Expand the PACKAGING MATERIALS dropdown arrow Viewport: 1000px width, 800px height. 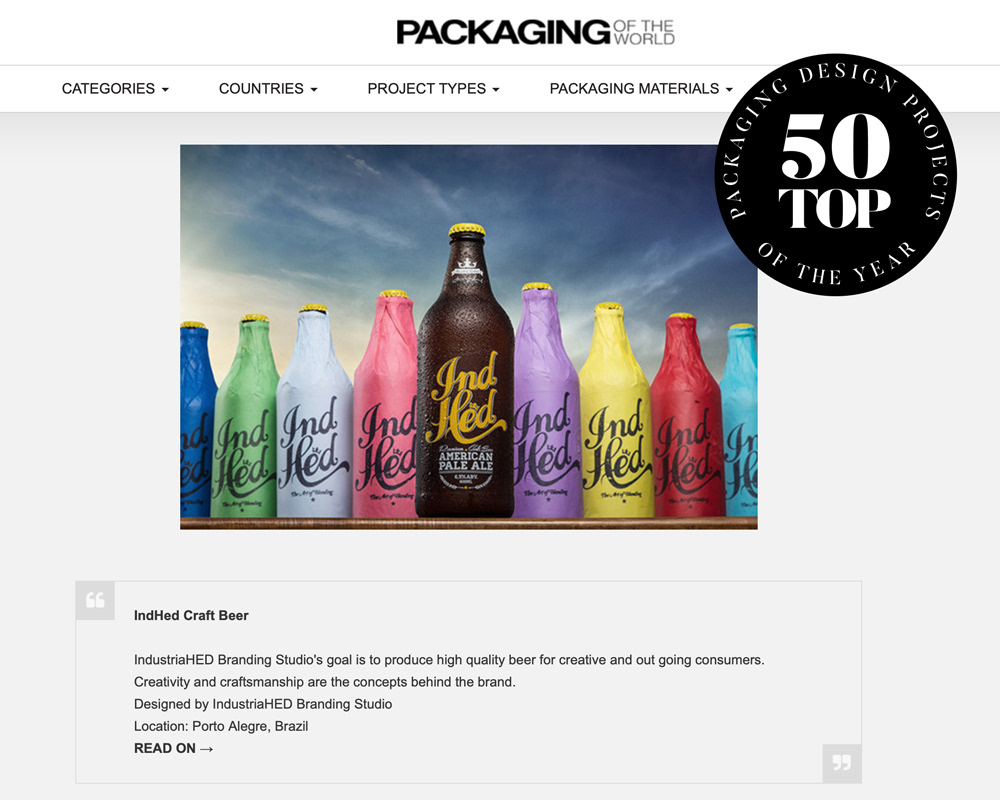tap(729, 89)
